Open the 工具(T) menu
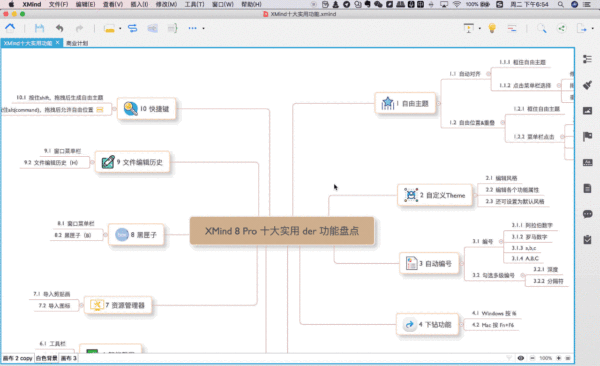 coord(194,4)
